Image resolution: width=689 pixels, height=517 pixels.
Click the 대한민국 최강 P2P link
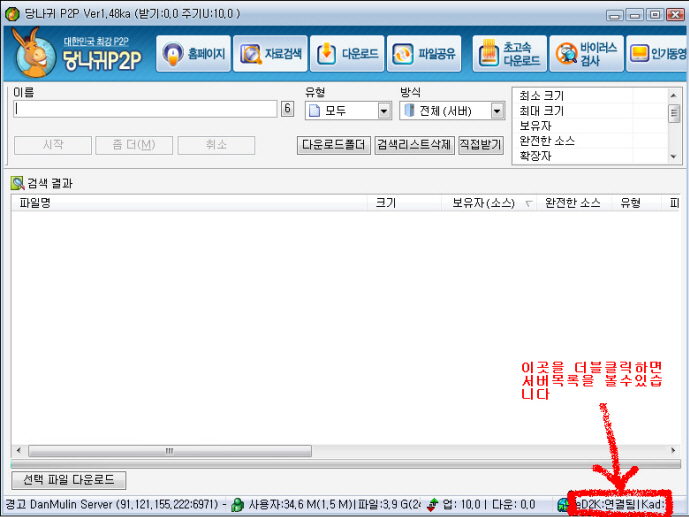pyautogui.click(x=96, y=42)
